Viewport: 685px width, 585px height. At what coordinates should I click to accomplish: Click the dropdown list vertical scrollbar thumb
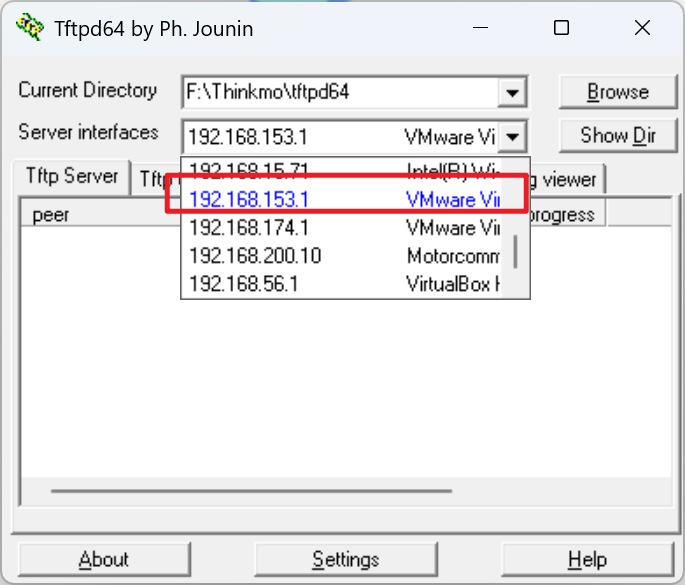coord(515,252)
